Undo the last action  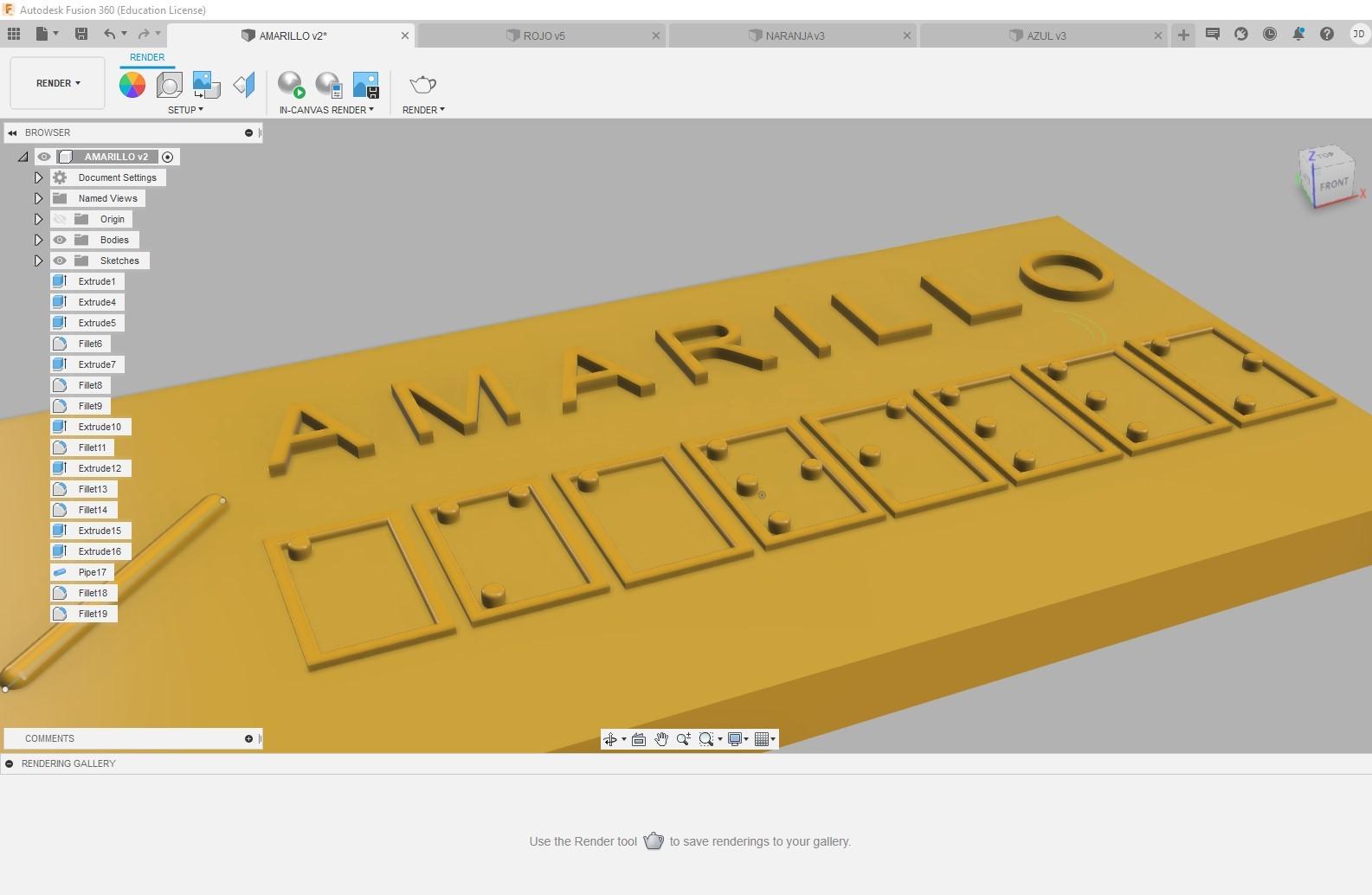[110, 34]
